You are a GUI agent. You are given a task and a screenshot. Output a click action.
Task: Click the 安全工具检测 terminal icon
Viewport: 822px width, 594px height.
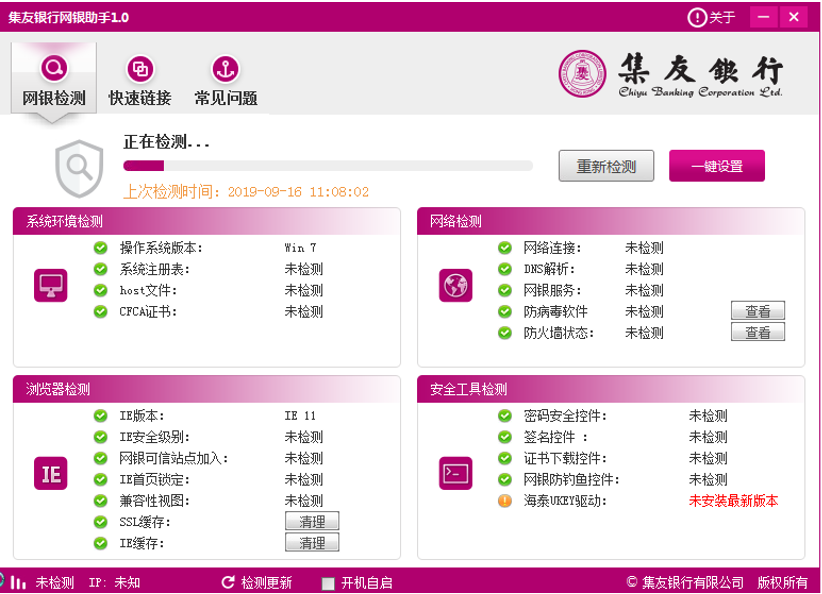pos(456,473)
